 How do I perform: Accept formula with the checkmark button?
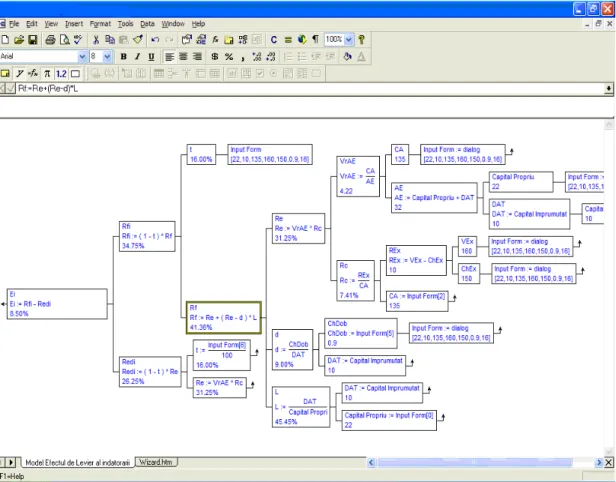point(11,89)
